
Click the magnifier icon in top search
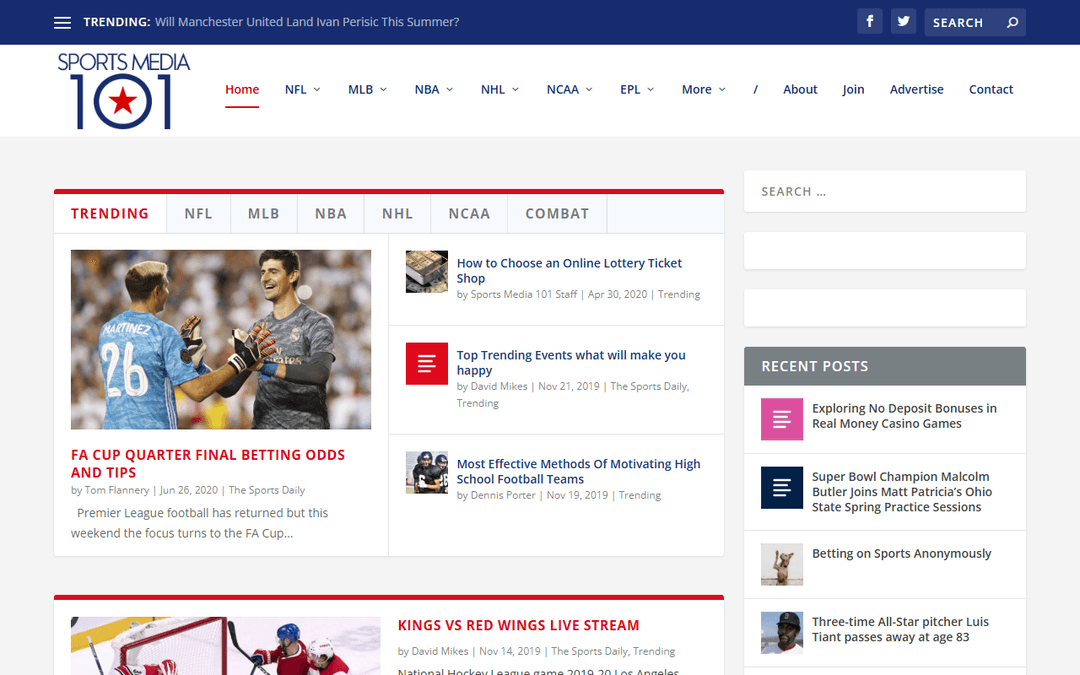(x=1012, y=23)
